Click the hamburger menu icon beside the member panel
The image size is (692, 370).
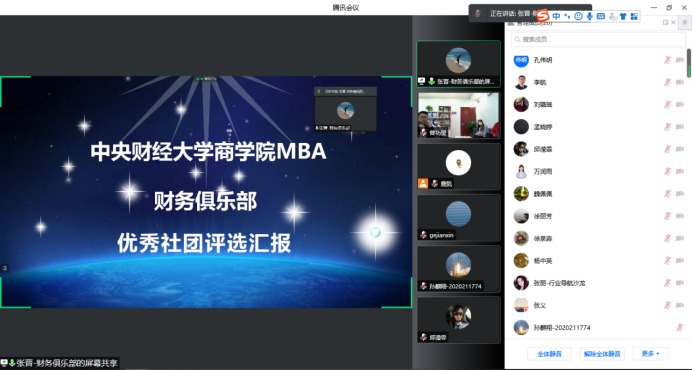[x=685, y=23]
